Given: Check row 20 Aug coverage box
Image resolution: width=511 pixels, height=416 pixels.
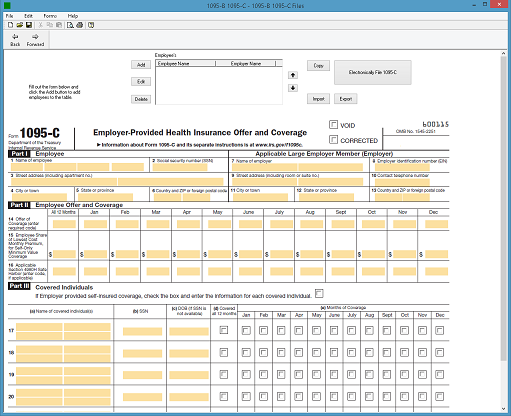Looking at the screenshot, I should click(369, 396).
